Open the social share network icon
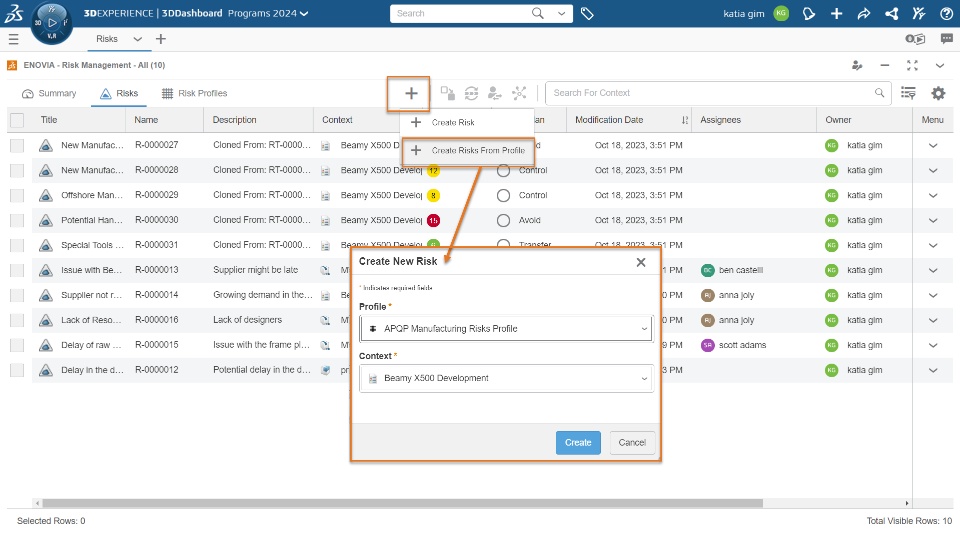Viewport: 960px width, 539px height. [x=891, y=13]
